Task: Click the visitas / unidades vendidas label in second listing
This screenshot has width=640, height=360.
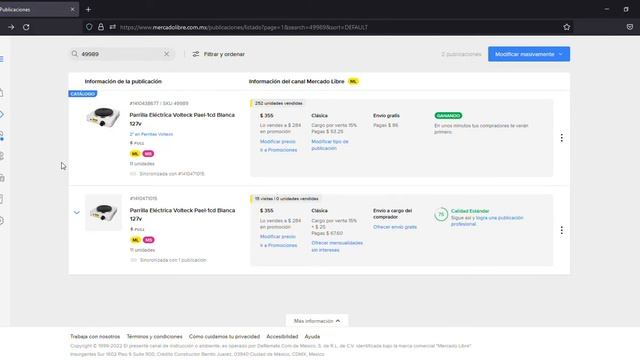Action: click(x=286, y=198)
